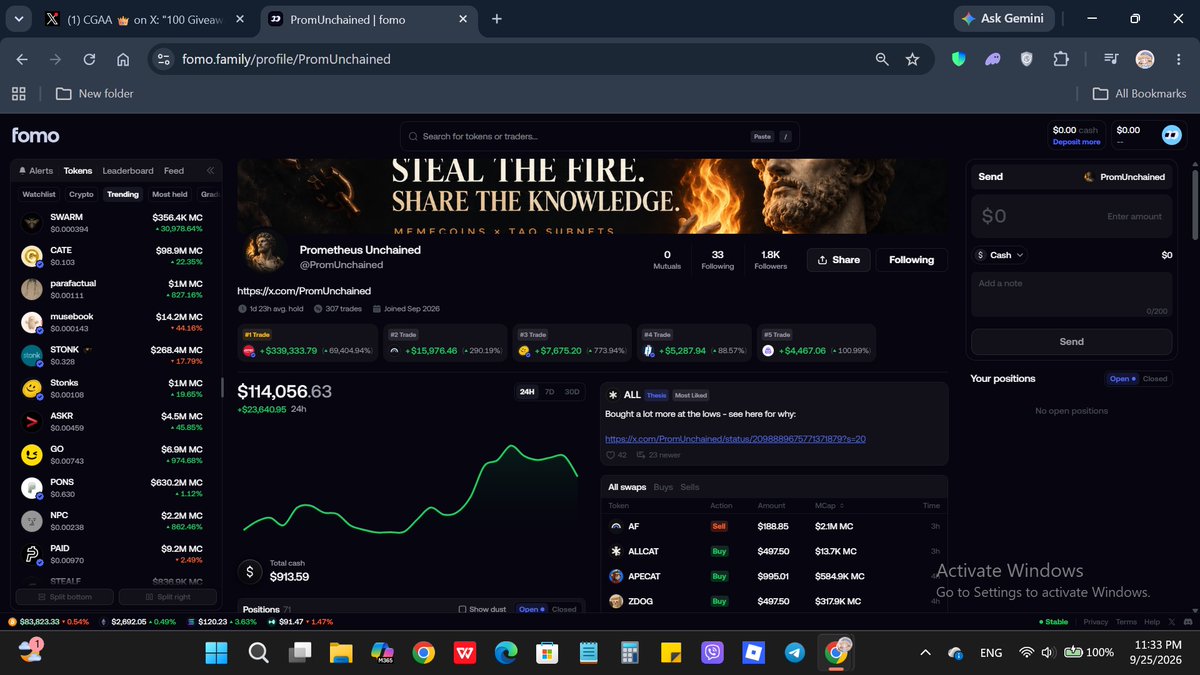This screenshot has width=1200, height=675.
Task: Select the musebook token icon
Action: tap(31, 322)
